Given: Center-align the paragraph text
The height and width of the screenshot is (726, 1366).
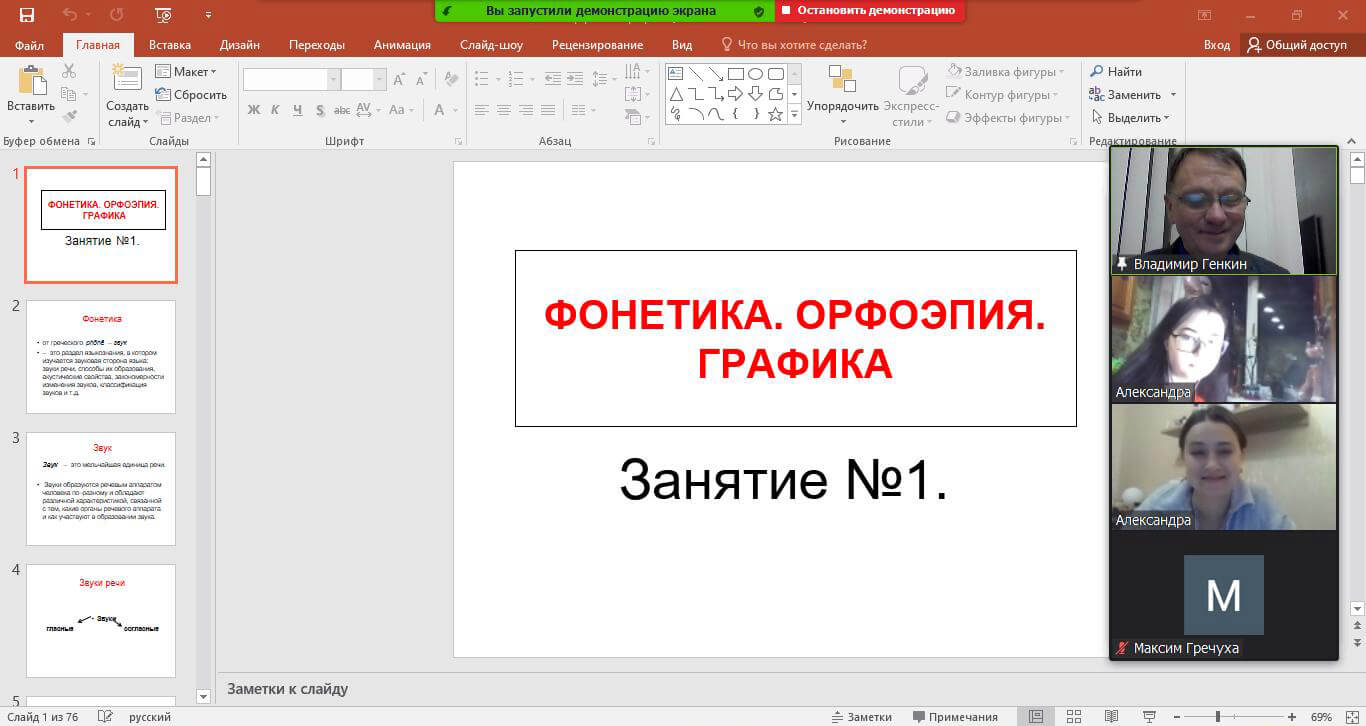Looking at the screenshot, I should click(503, 110).
